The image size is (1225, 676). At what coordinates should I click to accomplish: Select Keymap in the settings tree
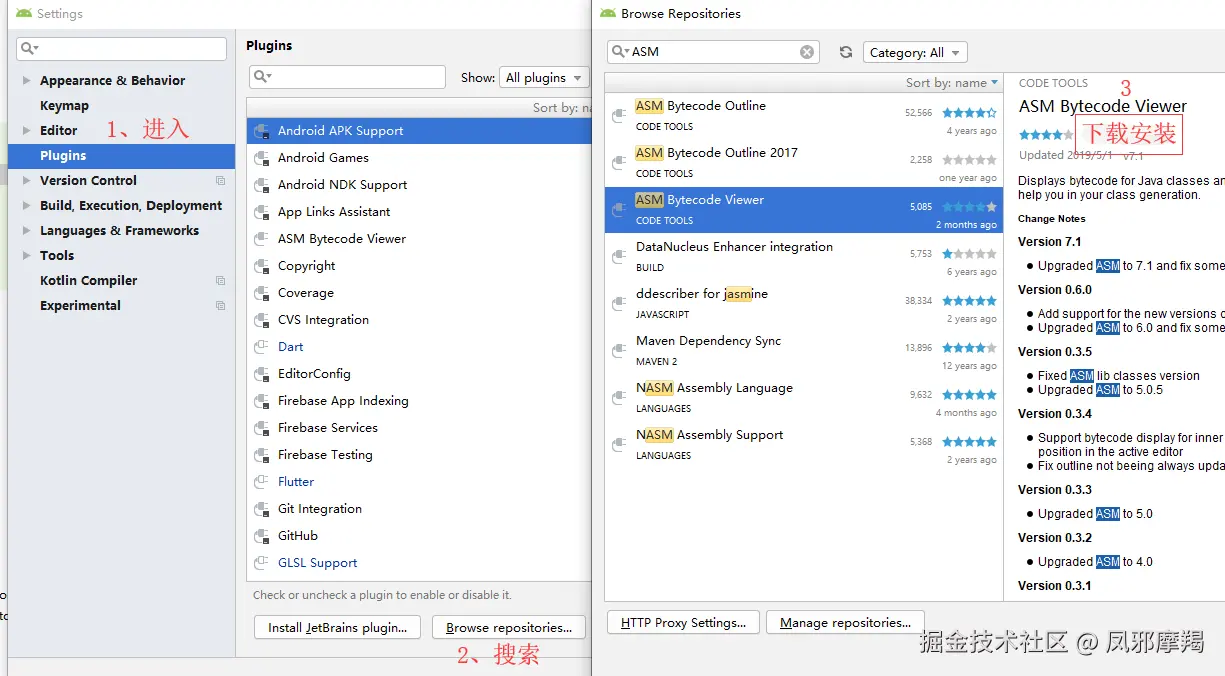click(64, 106)
